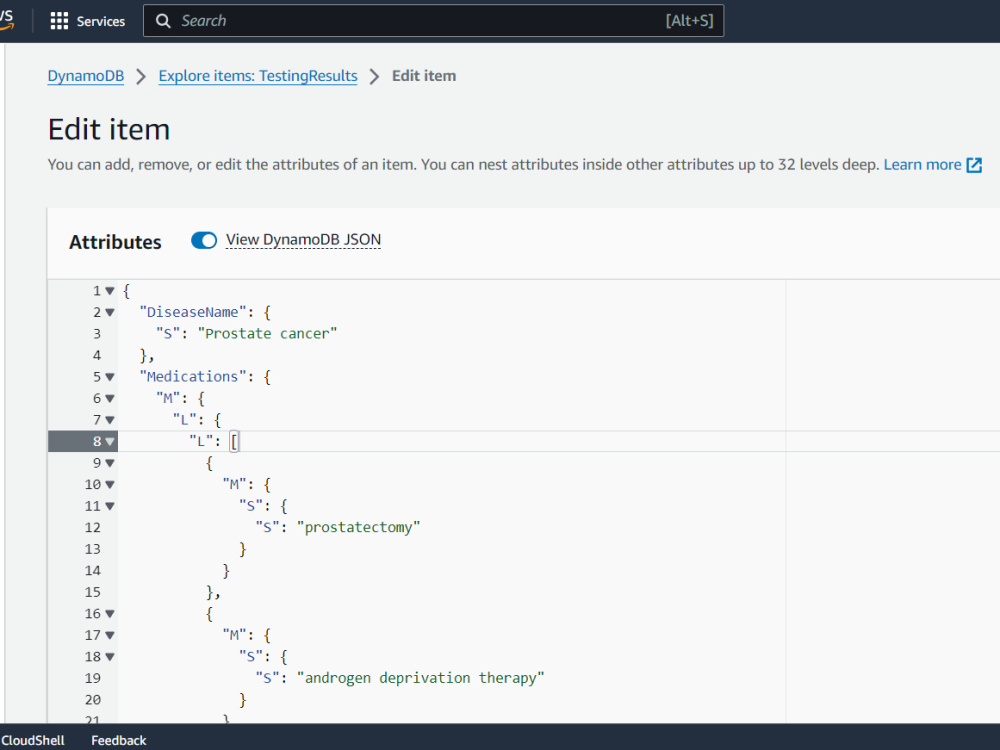Image resolution: width=1000 pixels, height=750 pixels.
Task: Click the "Medications" key in editor
Action: [193, 377]
